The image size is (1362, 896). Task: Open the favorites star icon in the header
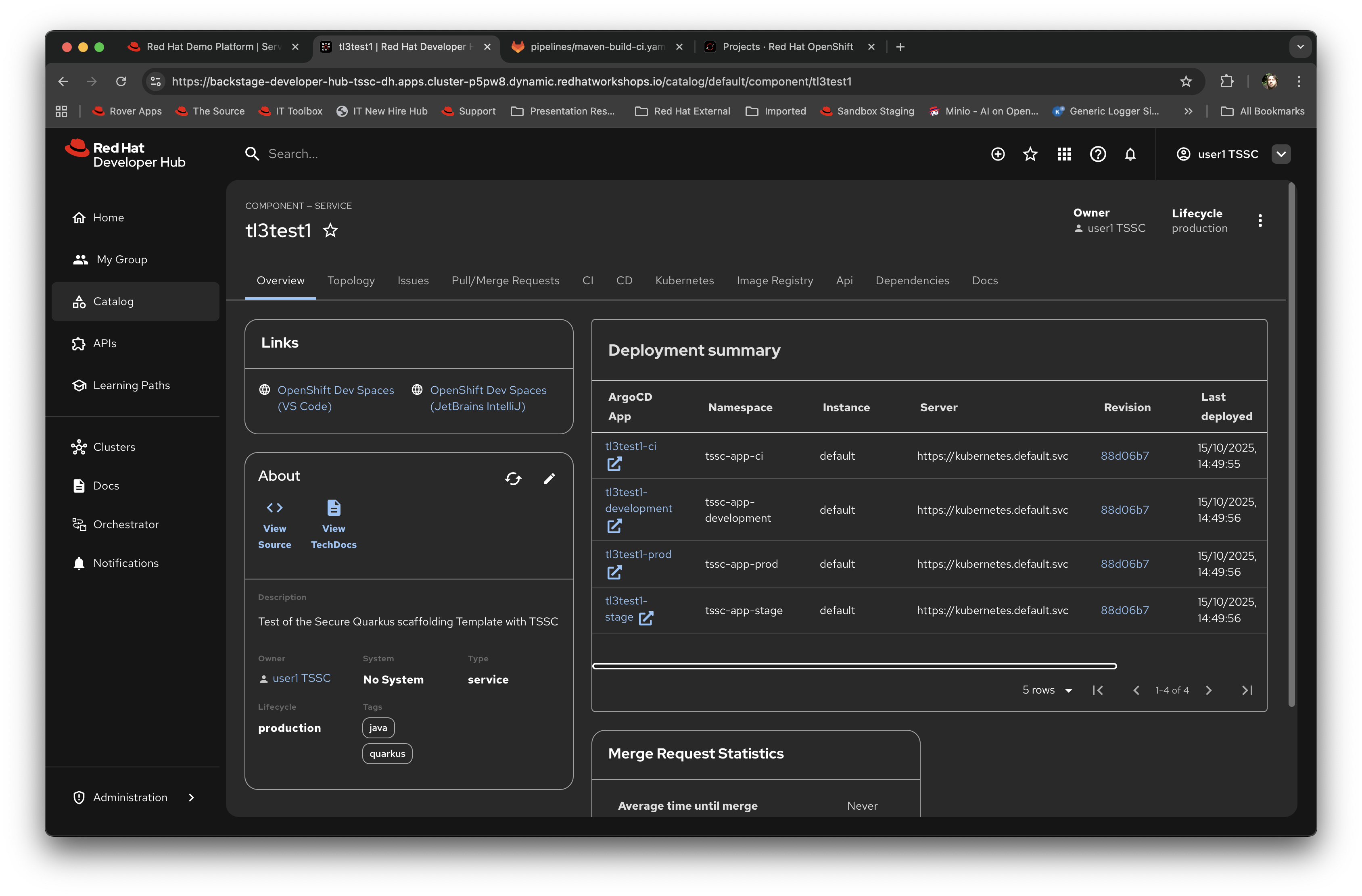point(1030,153)
